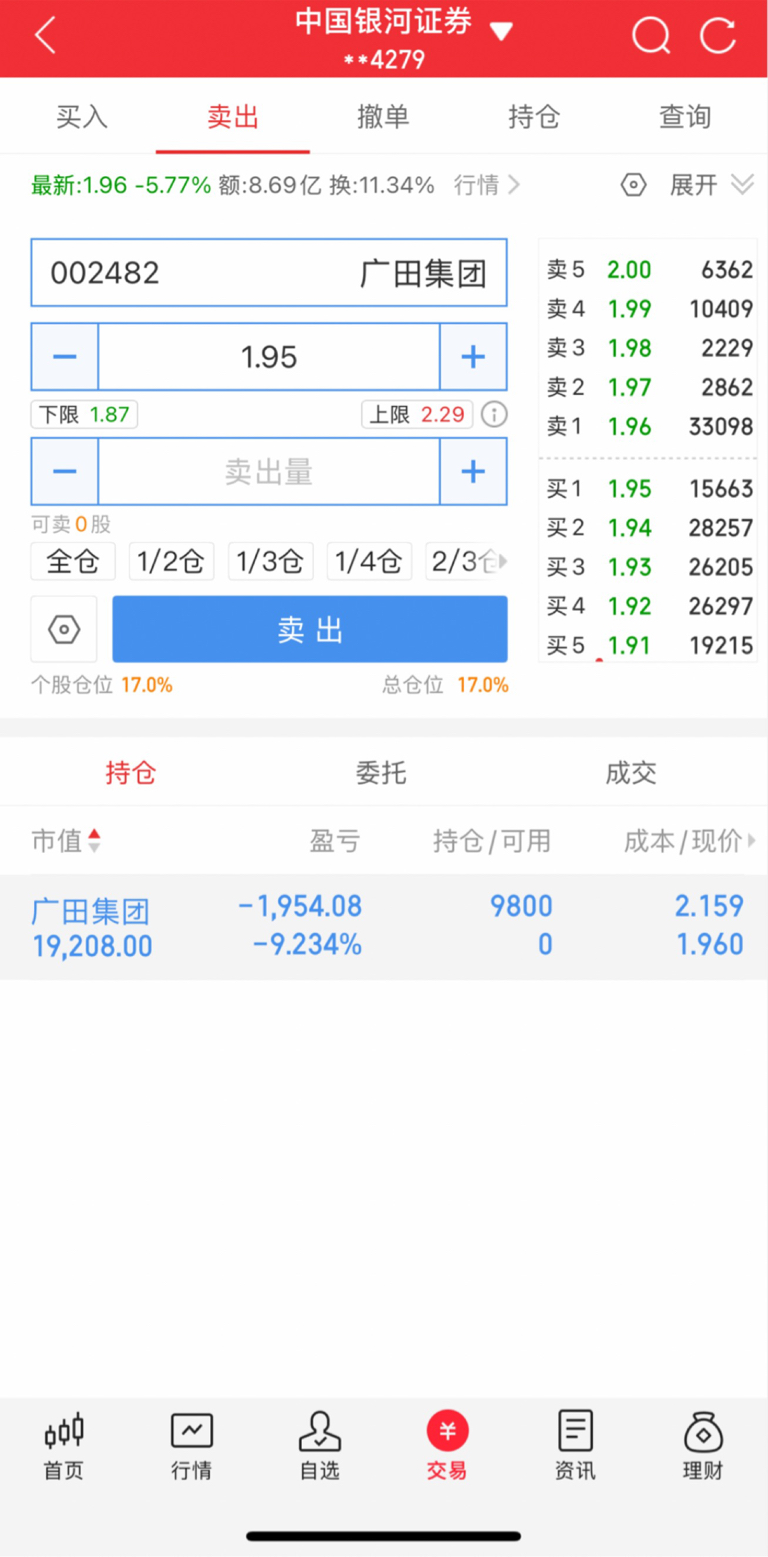Expand more columns after 成本/现价
Viewport: 768px width, 1557px height.
[x=752, y=841]
